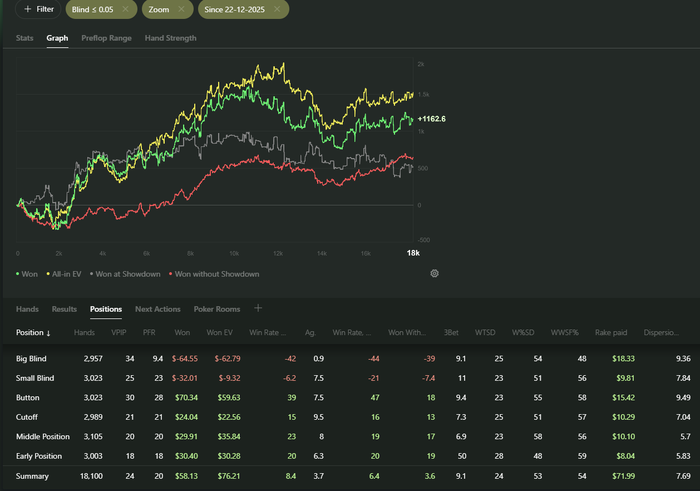Screen dimensions: 700x491
Task: Toggle the All-in EV line in the legend
Action: (x=69, y=273)
